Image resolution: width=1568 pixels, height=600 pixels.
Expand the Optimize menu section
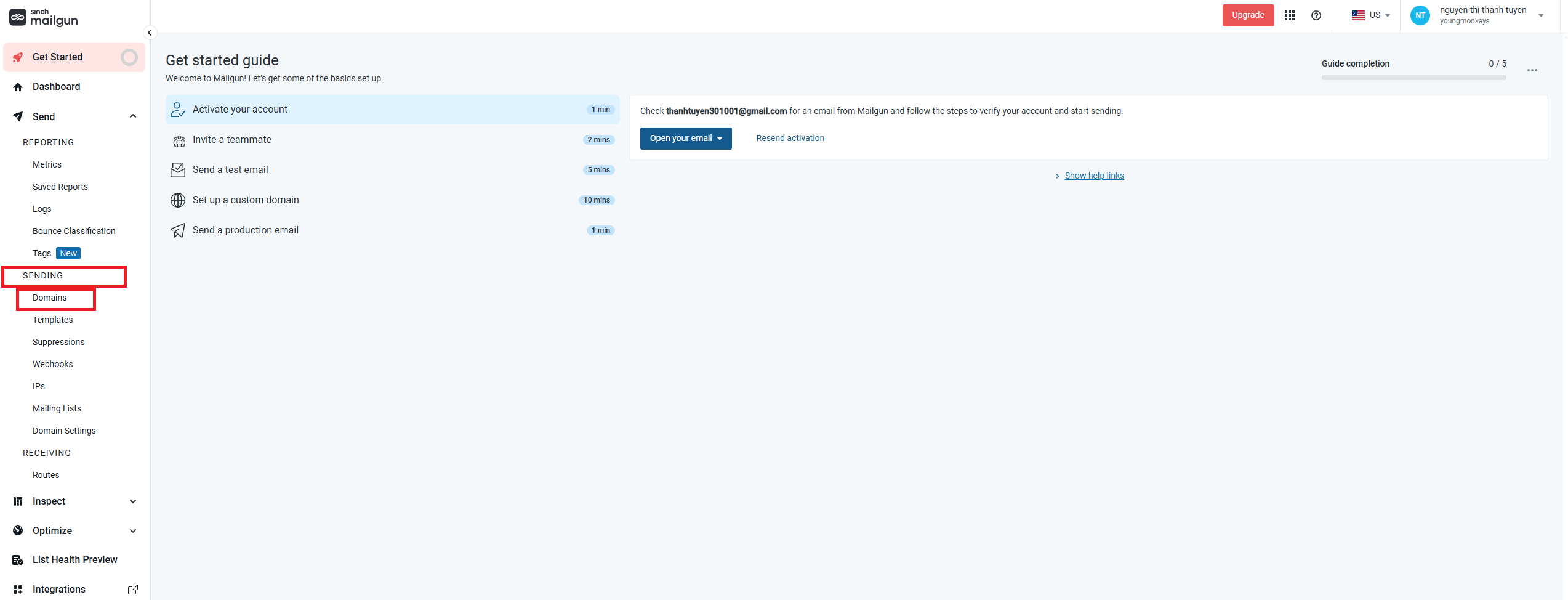coord(133,531)
